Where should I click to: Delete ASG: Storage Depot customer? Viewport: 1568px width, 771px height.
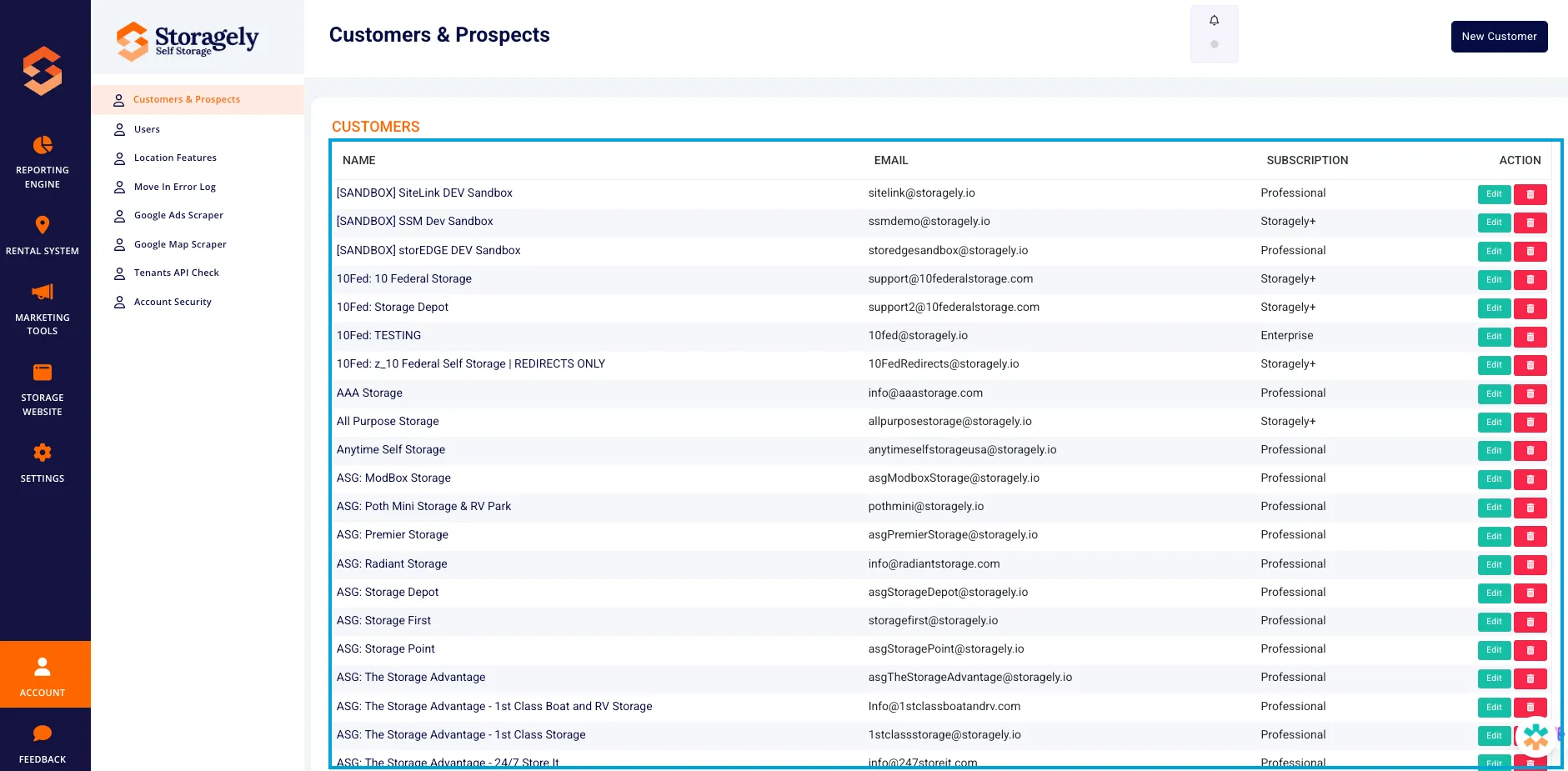point(1530,593)
